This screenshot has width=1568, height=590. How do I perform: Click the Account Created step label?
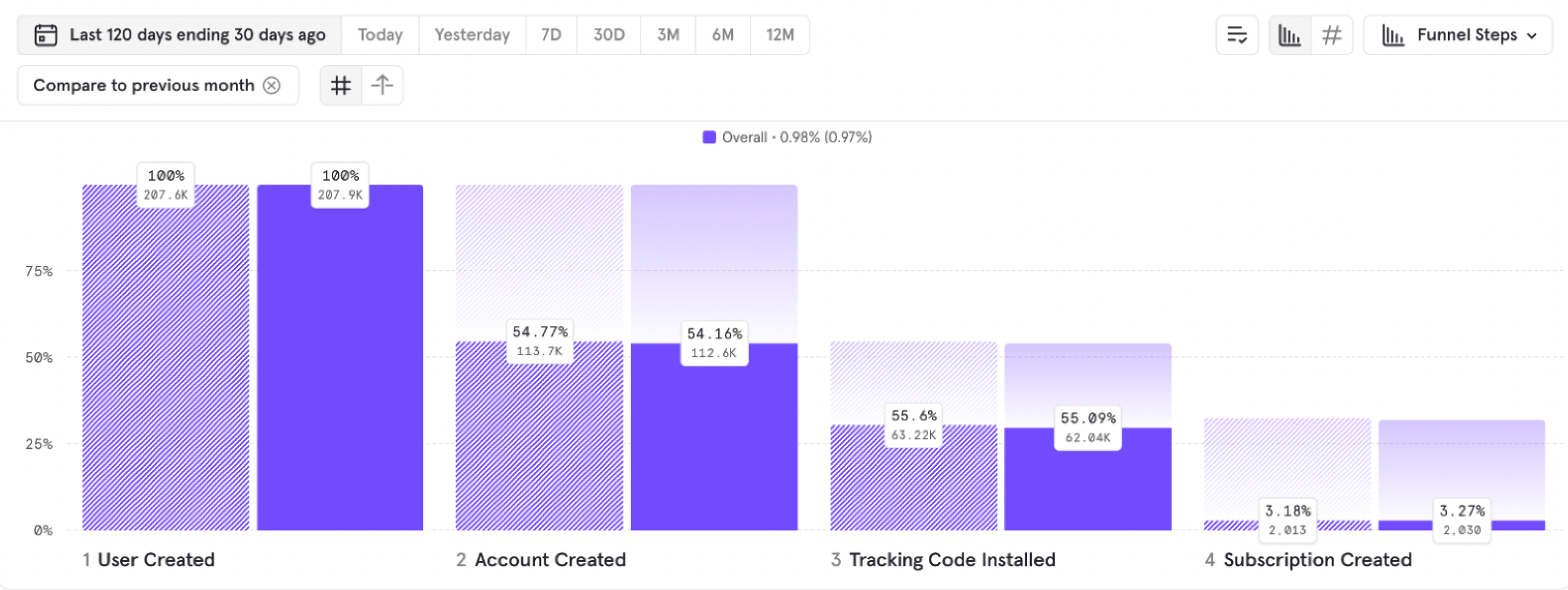pyautogui.click(x=550, y=559)
